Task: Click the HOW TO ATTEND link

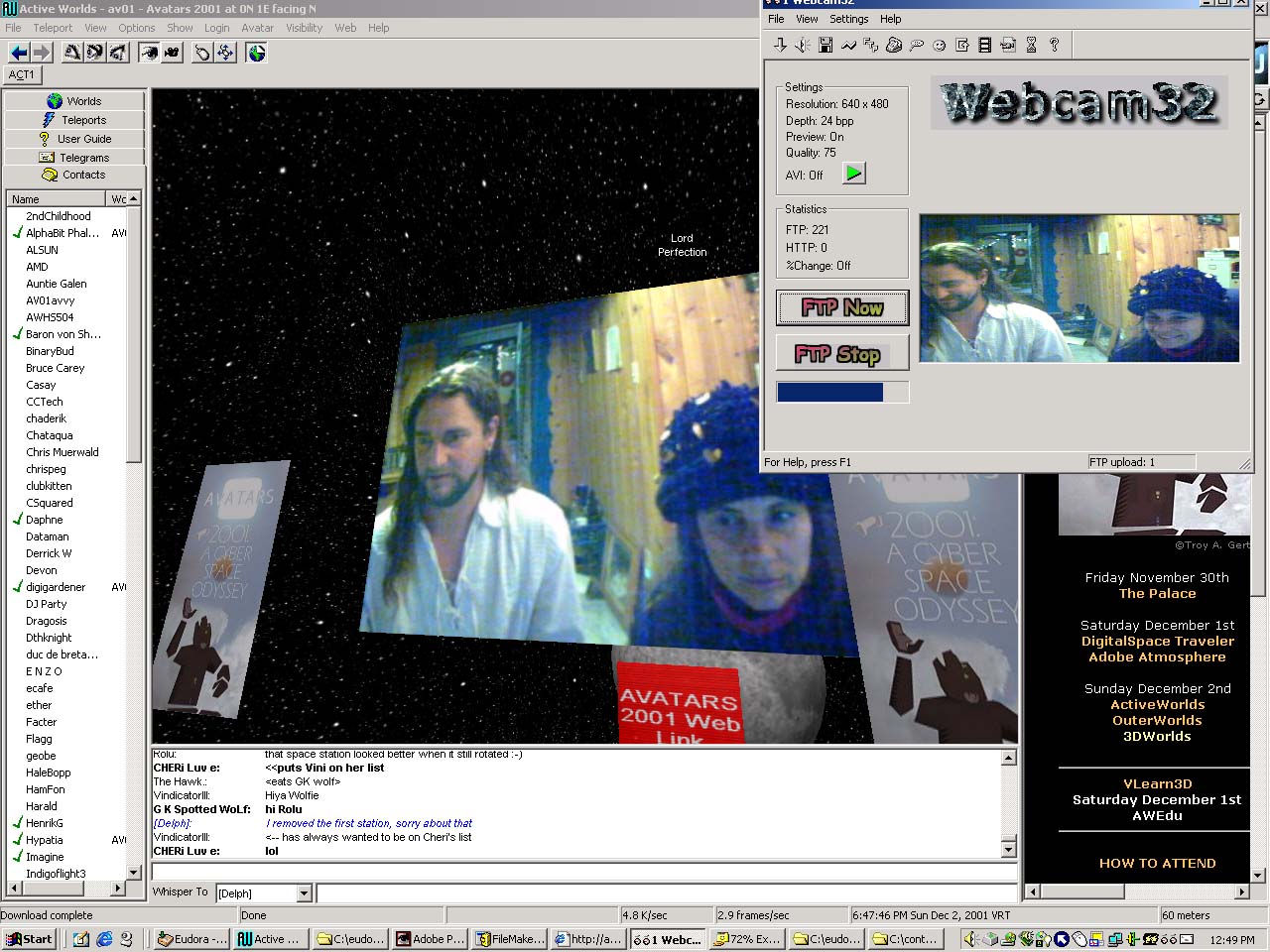Action: point(1157,864)
